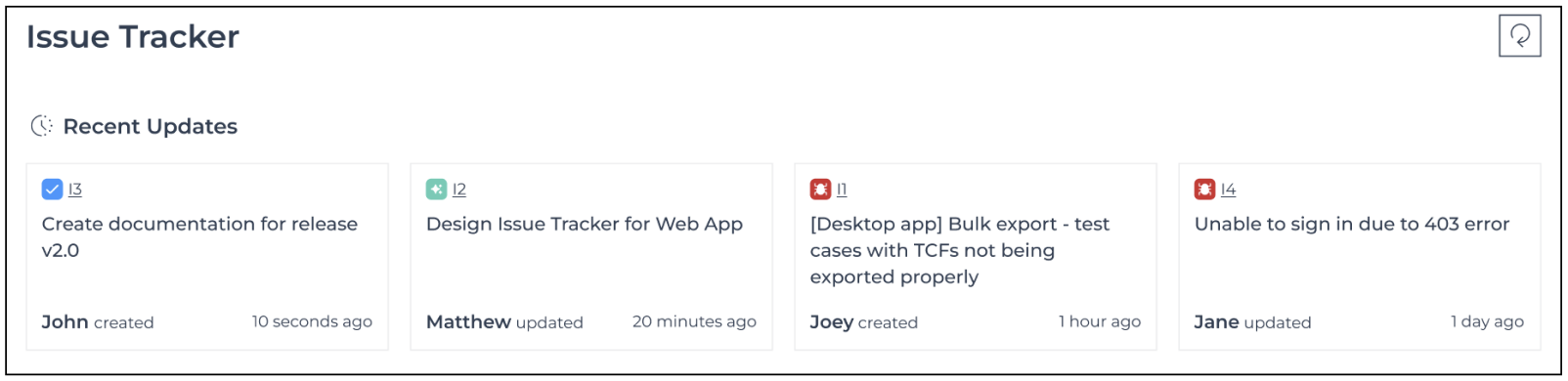Screen dimensions: 1568x381
Task: Click the teal feature icon for I2
Action: tap(437, 190)
